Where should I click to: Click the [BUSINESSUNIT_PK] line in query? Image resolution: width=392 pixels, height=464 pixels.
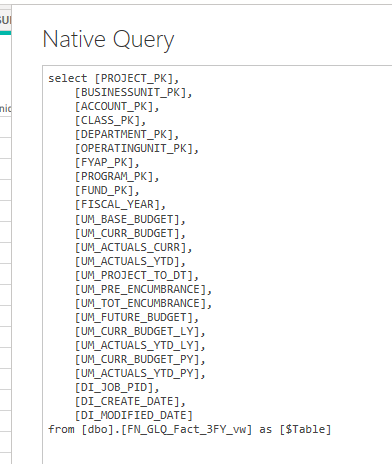(133, 93)
